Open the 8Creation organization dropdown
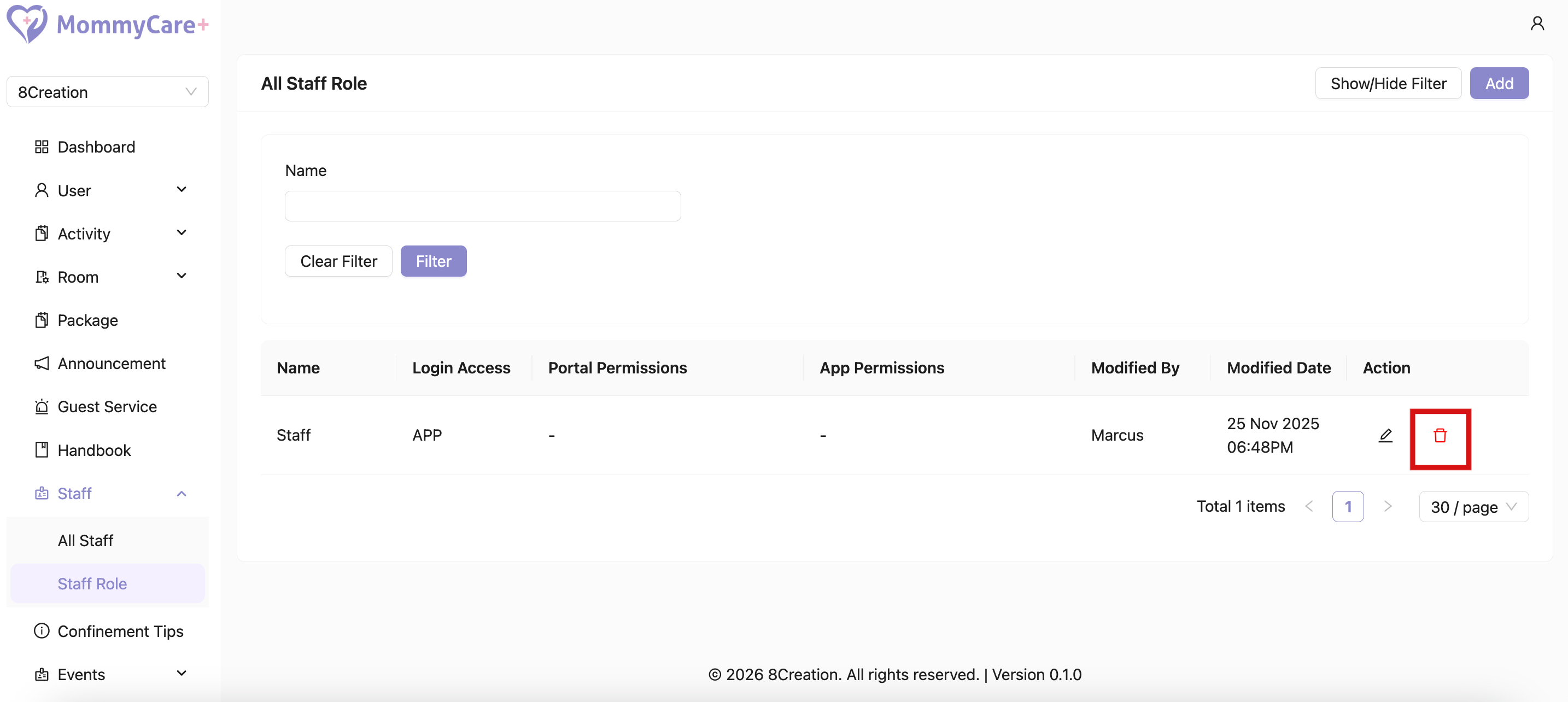Screen dimensions: 1568x702 tap(107, 92)
